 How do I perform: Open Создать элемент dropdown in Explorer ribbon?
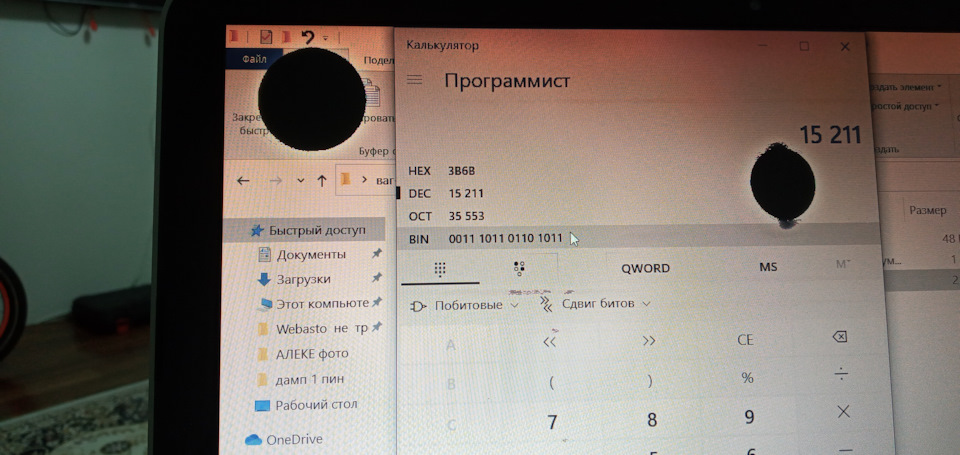point(906,87)
